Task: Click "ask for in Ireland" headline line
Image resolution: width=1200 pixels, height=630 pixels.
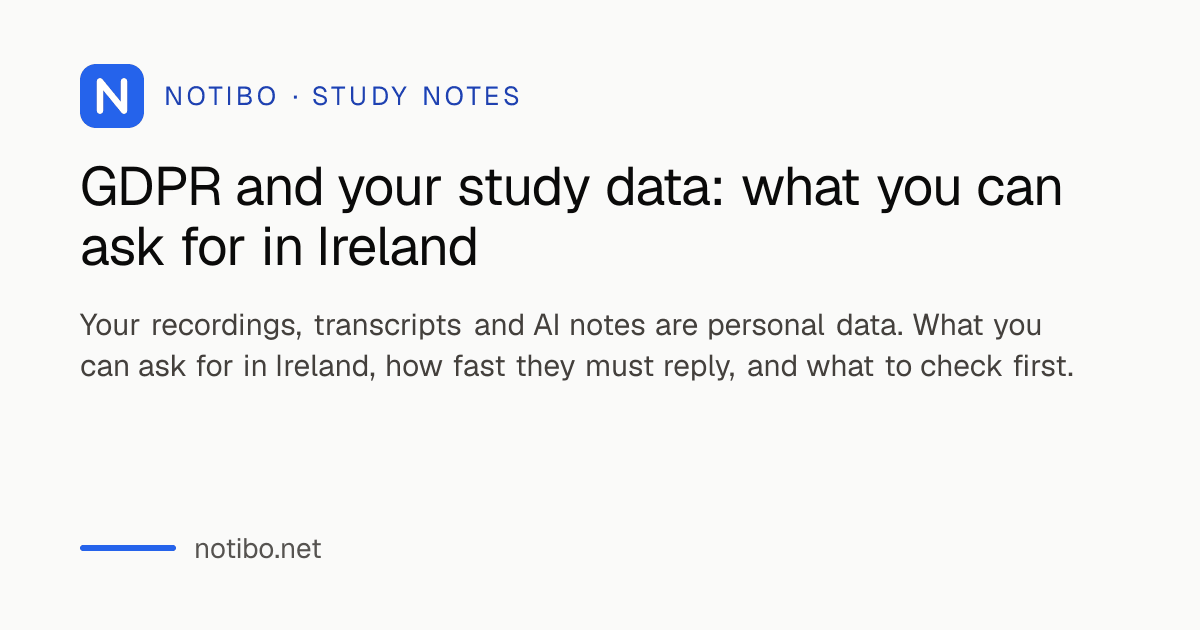Action: click(x=279, y=248)
